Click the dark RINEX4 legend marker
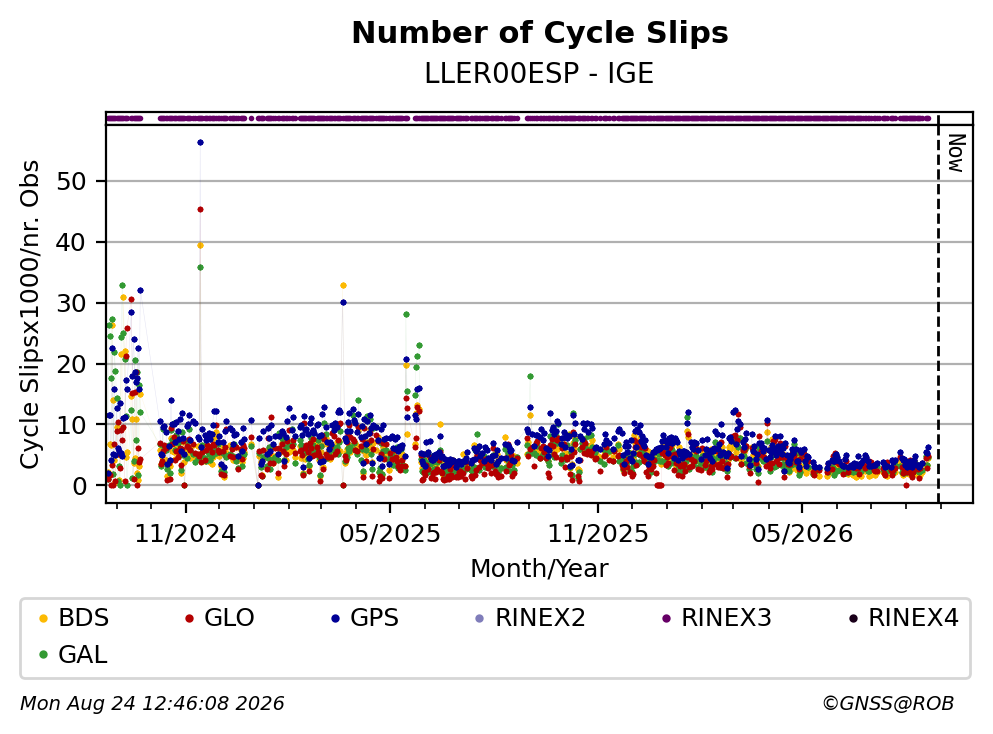993x734 pixels. [x=853, y=618]
